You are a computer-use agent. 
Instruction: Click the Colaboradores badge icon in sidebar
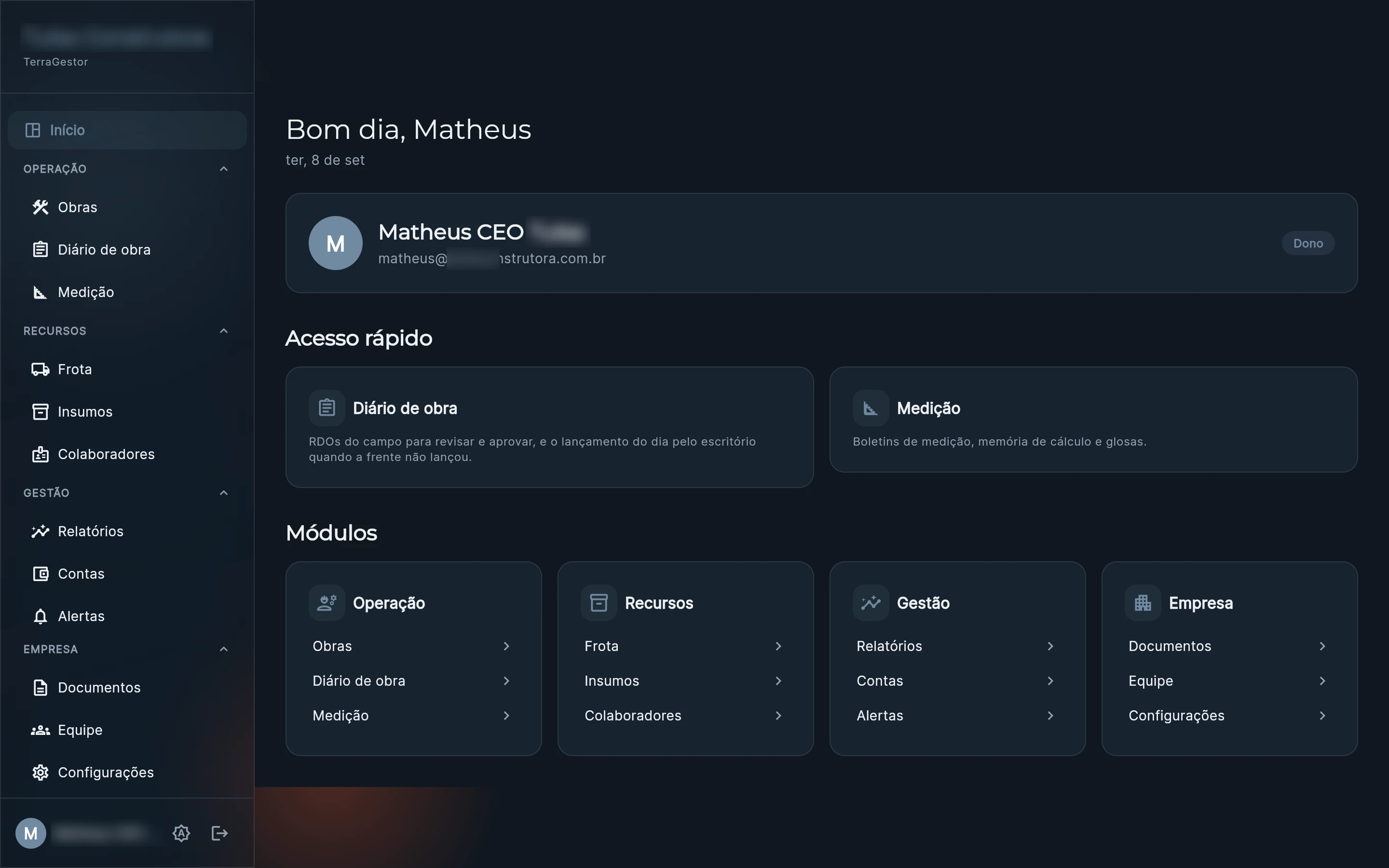(40, 454)
